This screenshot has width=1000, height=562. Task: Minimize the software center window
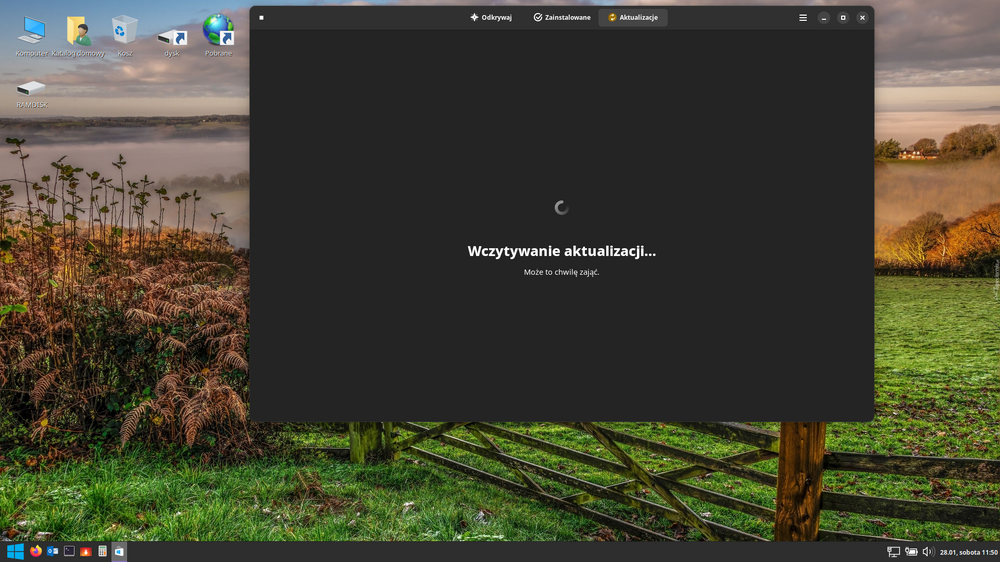823,17
